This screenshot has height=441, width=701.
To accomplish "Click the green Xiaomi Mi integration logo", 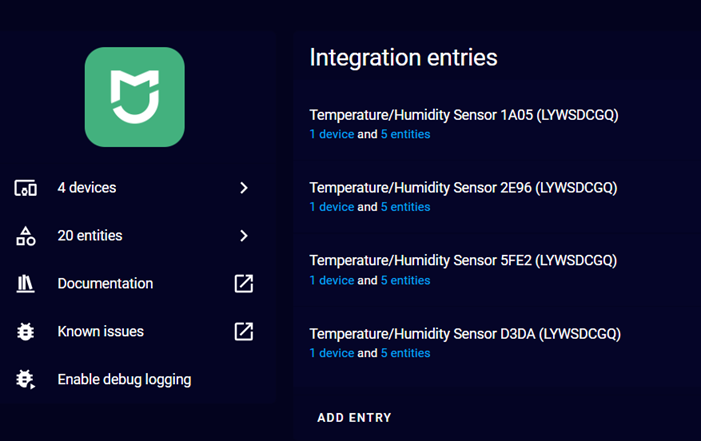I will pos(135,97).
